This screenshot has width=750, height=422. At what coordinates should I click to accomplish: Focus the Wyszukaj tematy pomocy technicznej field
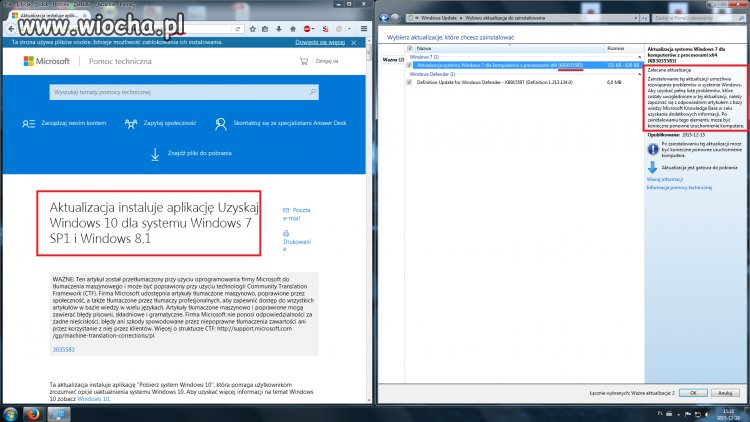tap(184, 92)
